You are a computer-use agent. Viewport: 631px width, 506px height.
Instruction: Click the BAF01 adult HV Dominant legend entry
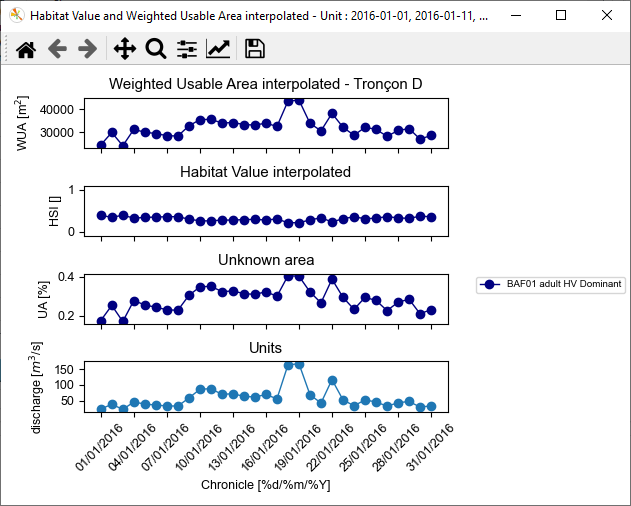[564, 285]
